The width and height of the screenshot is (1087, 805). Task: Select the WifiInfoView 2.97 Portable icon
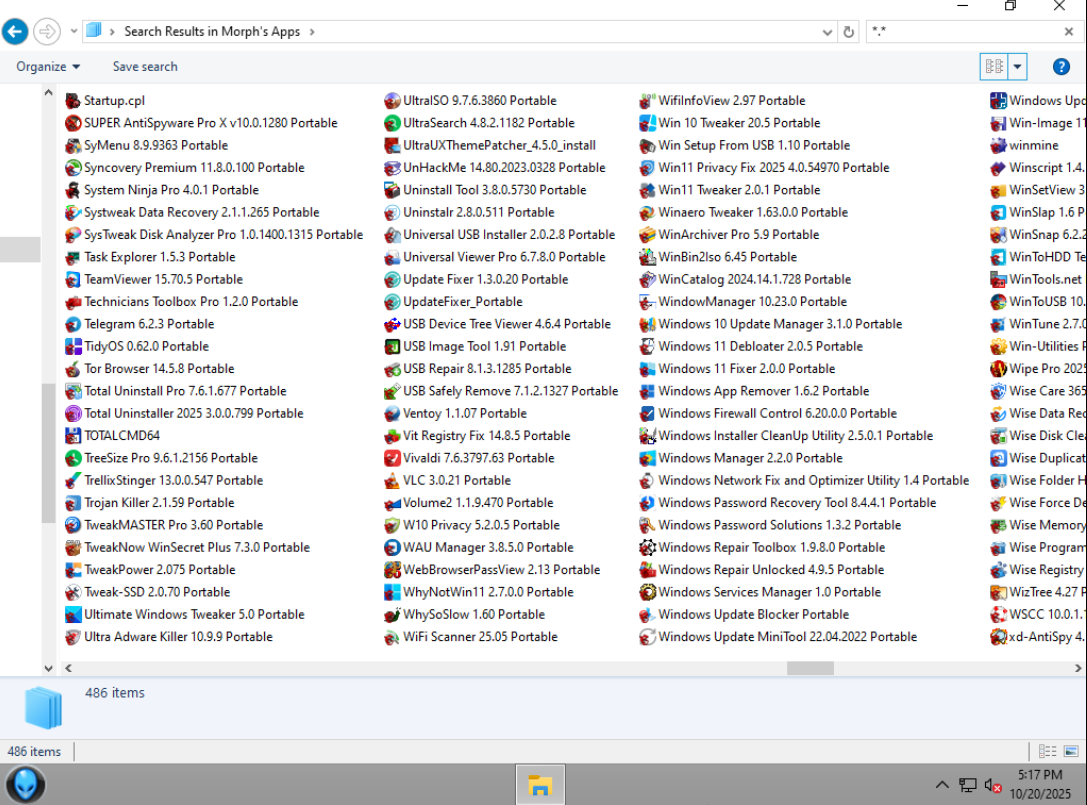coord(647,101)
